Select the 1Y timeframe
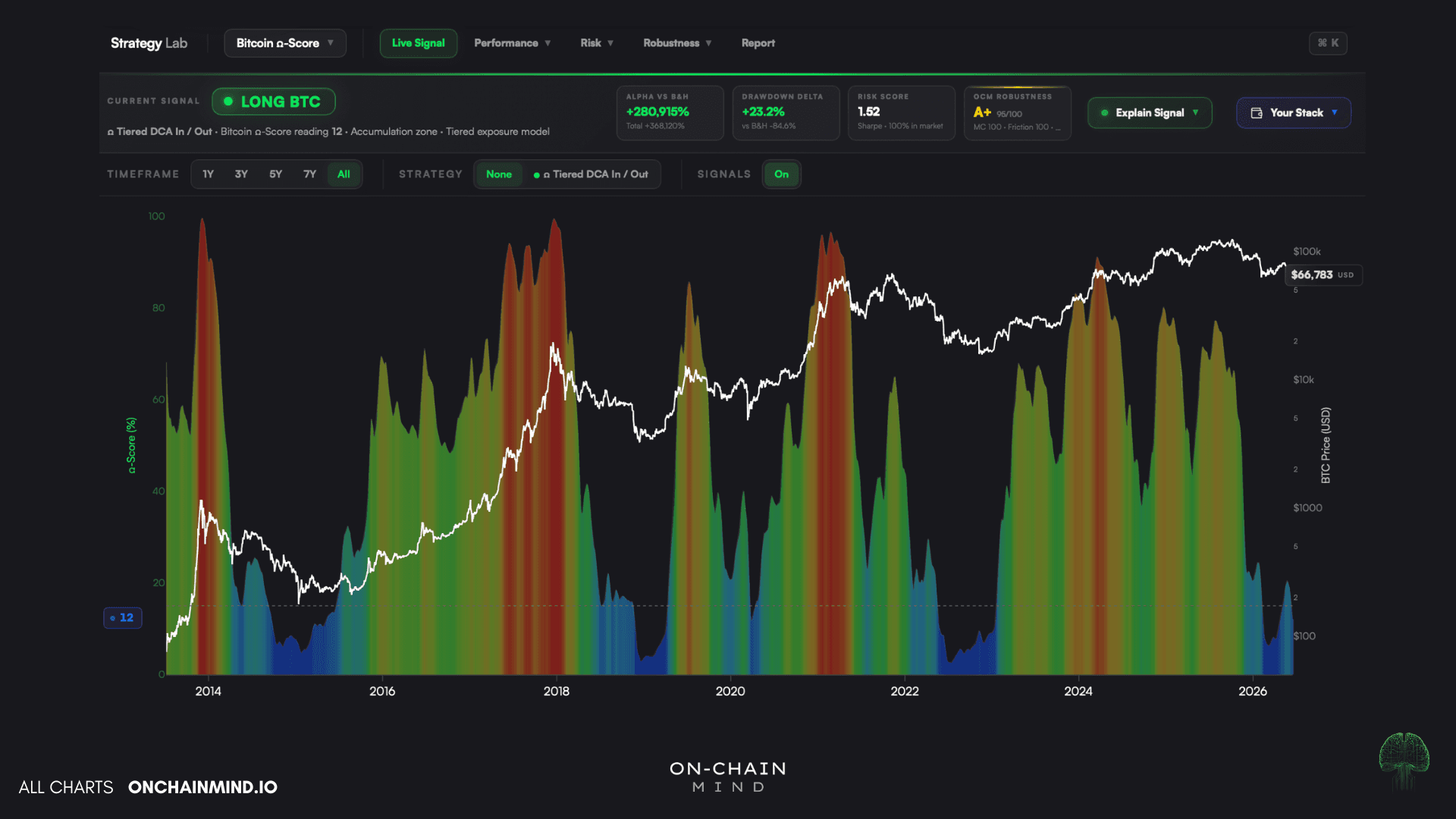 (x=208, y=174)
